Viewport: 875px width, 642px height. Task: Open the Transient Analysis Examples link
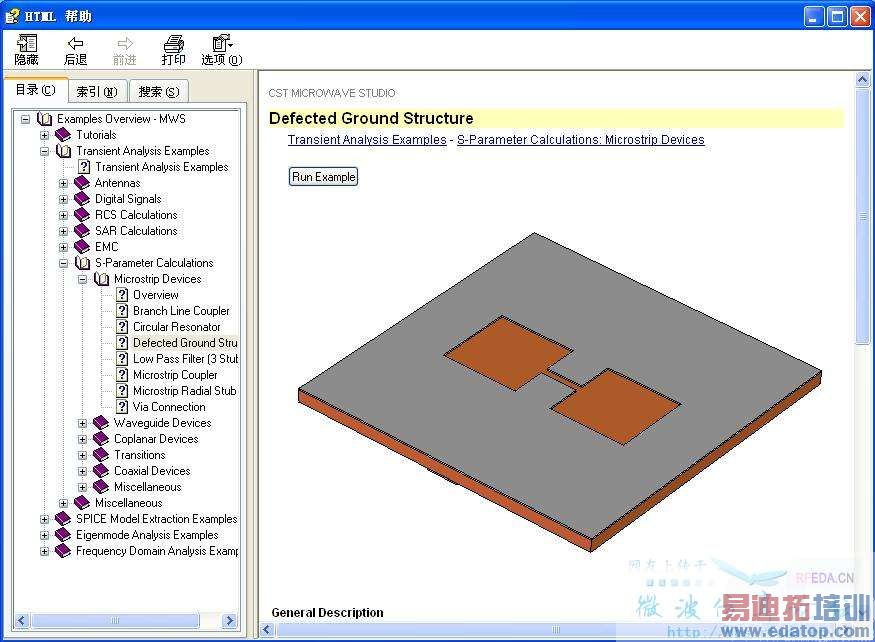pos(367,140)
